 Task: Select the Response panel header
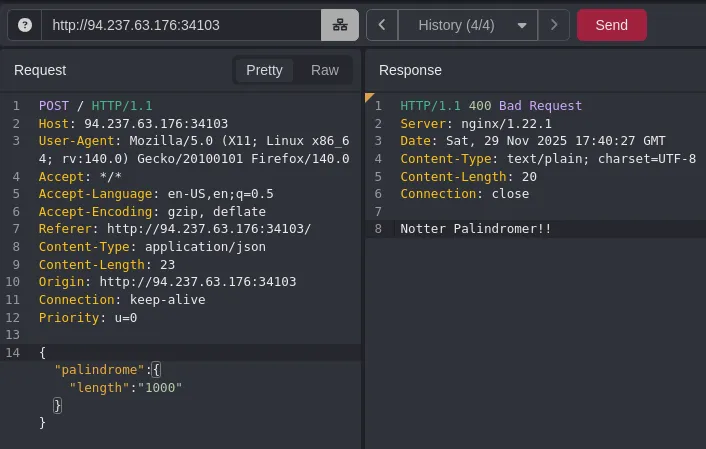pos(410,70)
